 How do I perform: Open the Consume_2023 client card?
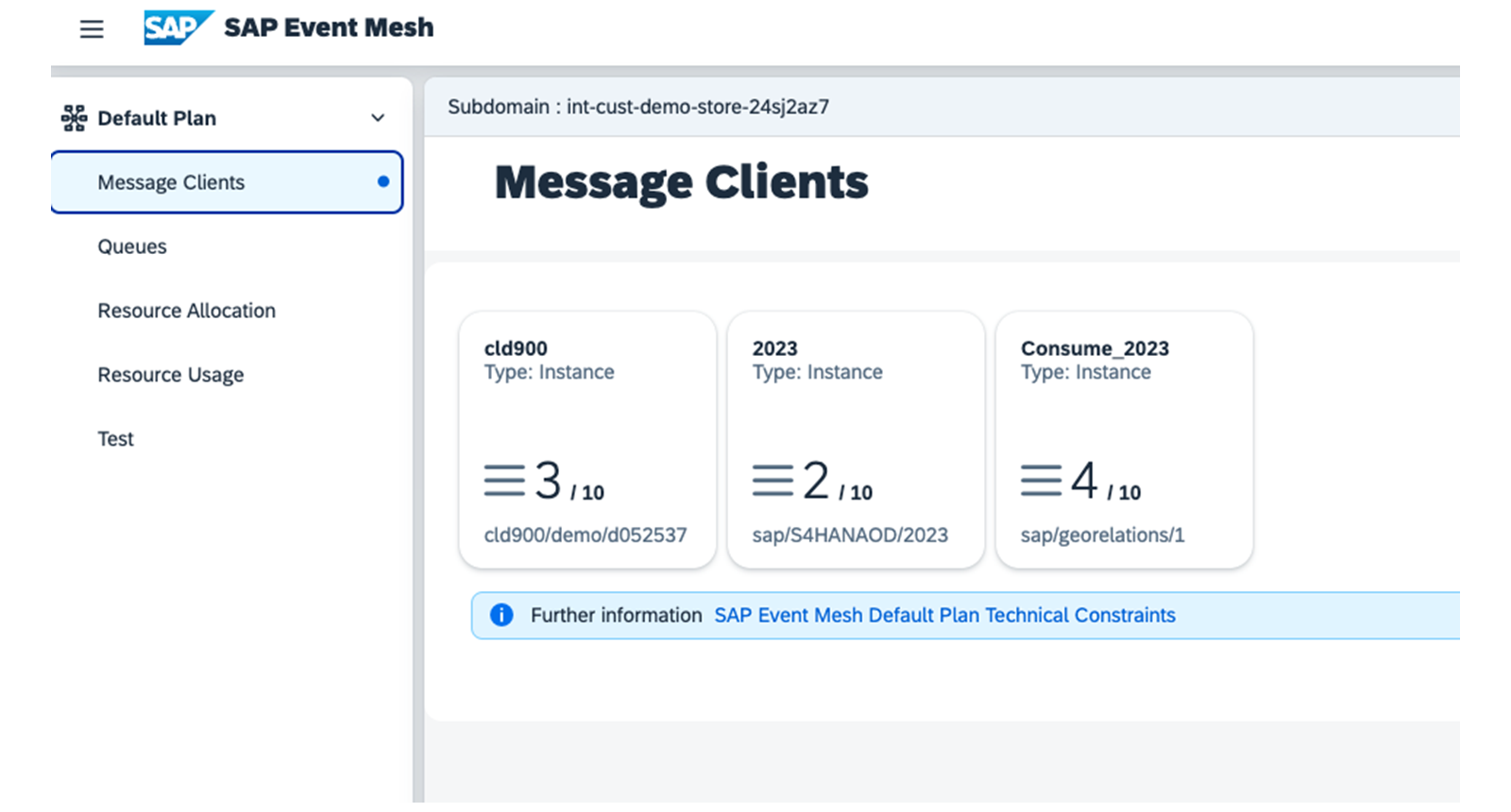[x=1124, y=440]
